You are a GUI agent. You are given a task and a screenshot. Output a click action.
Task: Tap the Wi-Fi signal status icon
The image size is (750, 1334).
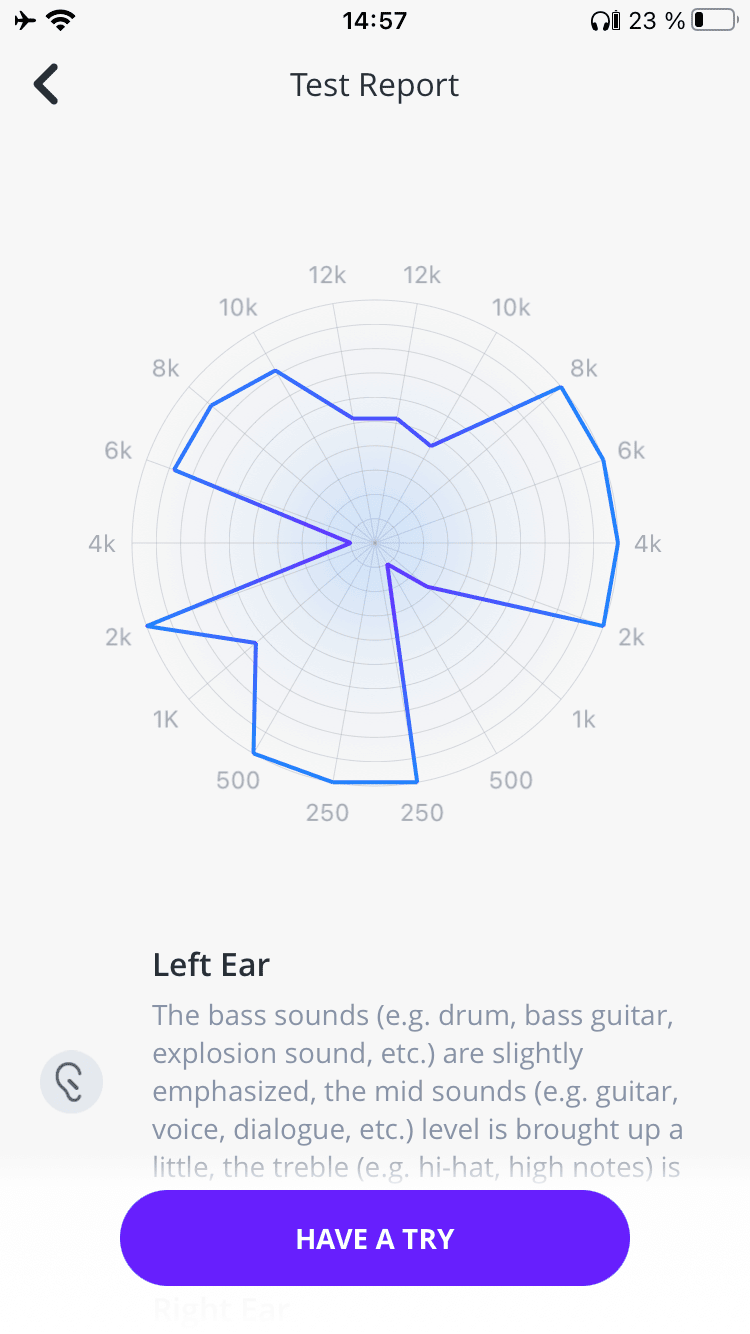pos(63,20)
